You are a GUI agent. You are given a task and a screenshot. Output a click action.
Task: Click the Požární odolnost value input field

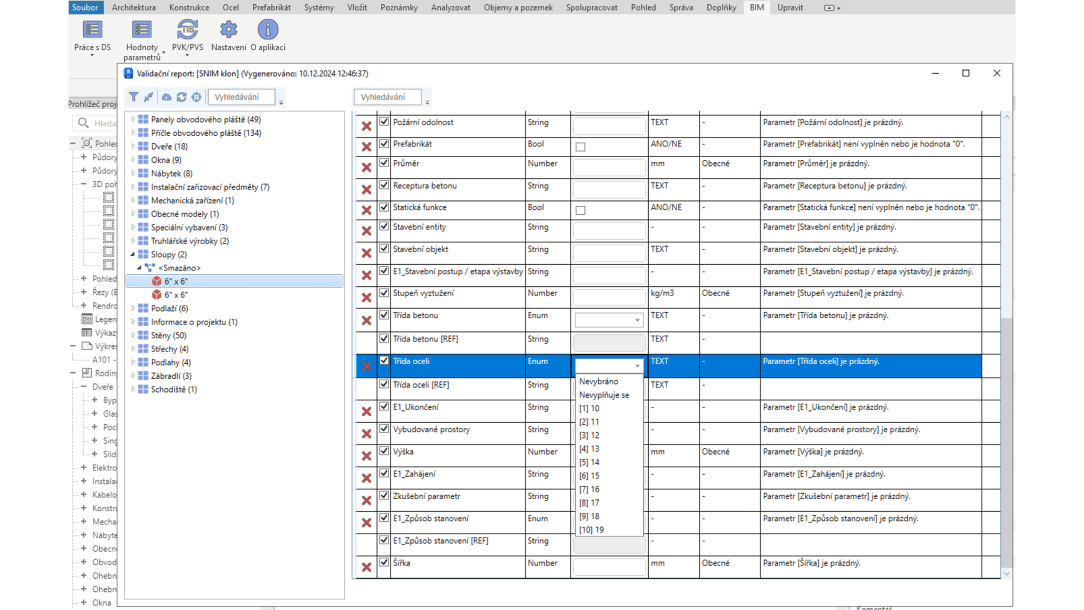609,126
